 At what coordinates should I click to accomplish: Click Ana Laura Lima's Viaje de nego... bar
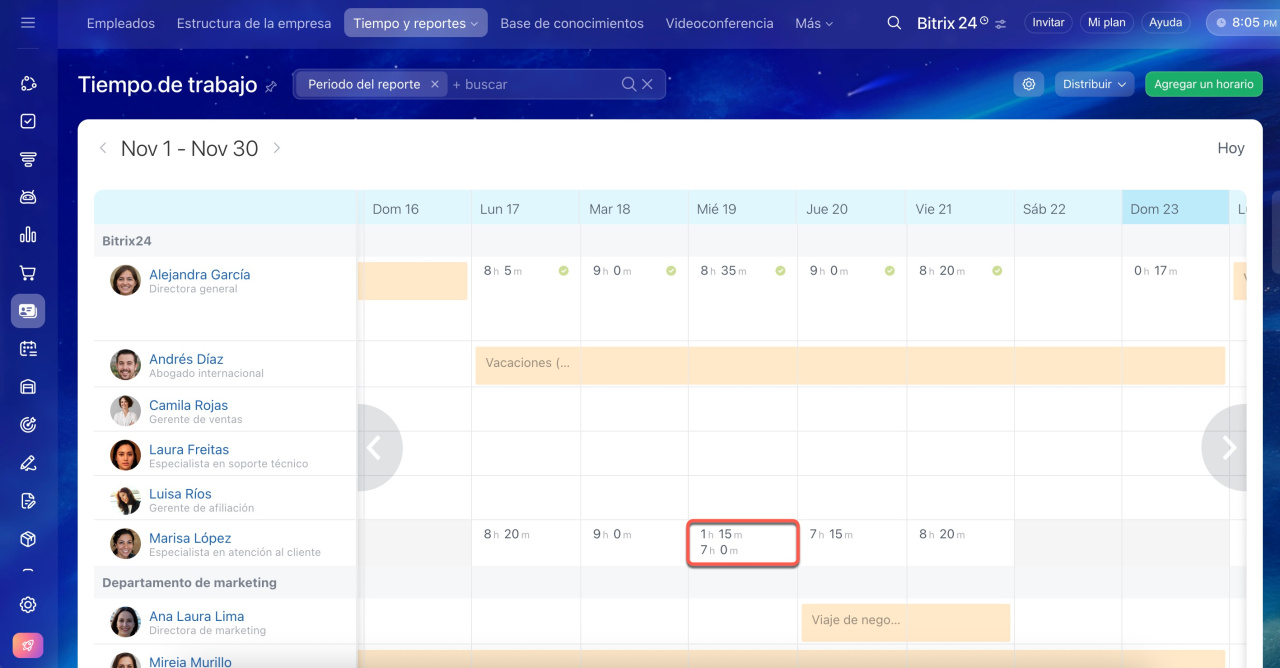click(x=905, y=622)
